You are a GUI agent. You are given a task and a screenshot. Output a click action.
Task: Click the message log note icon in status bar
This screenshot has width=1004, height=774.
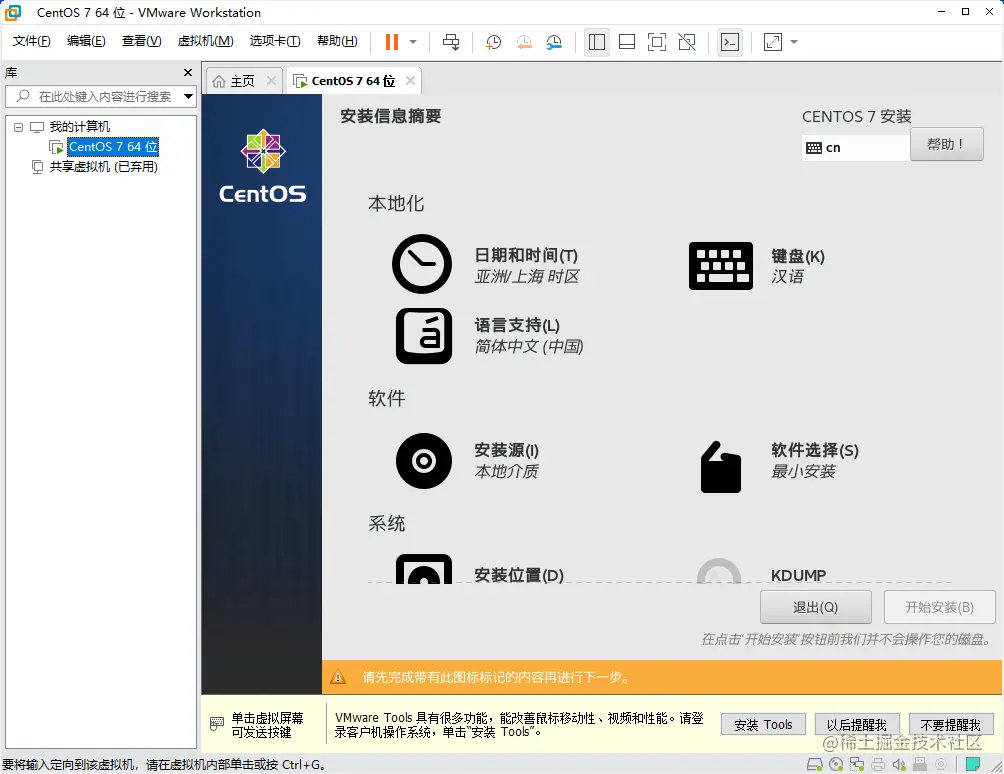click(x=973, y=764)
